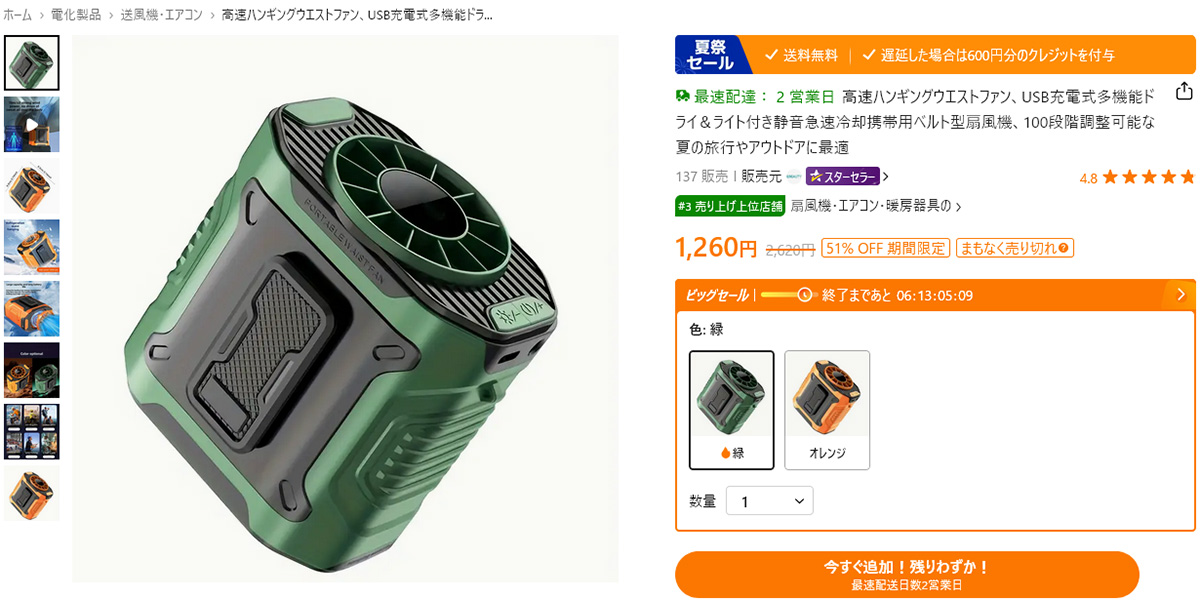This screenshot has width=1200, height=600.
Task: Click the seller logo next to 販売元
Action: (794, 177)
